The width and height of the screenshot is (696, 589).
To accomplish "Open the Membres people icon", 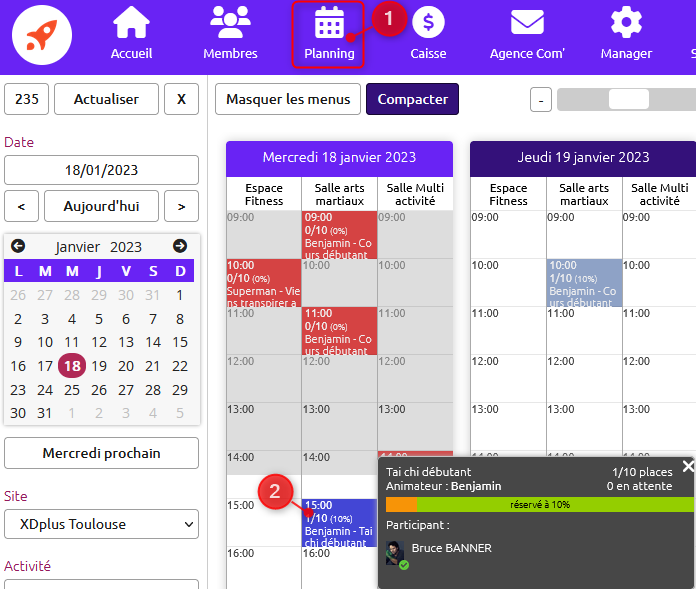I will tap(230, 22).
